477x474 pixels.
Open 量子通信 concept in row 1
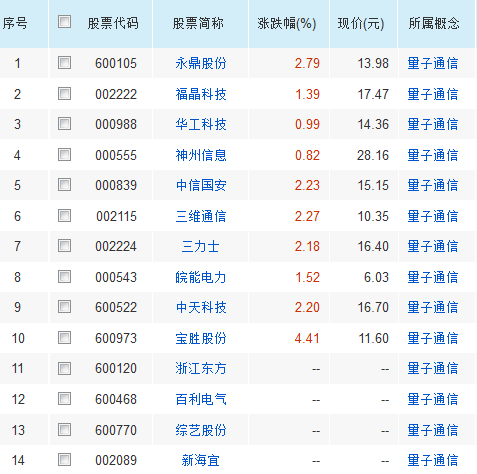point(433,63)
